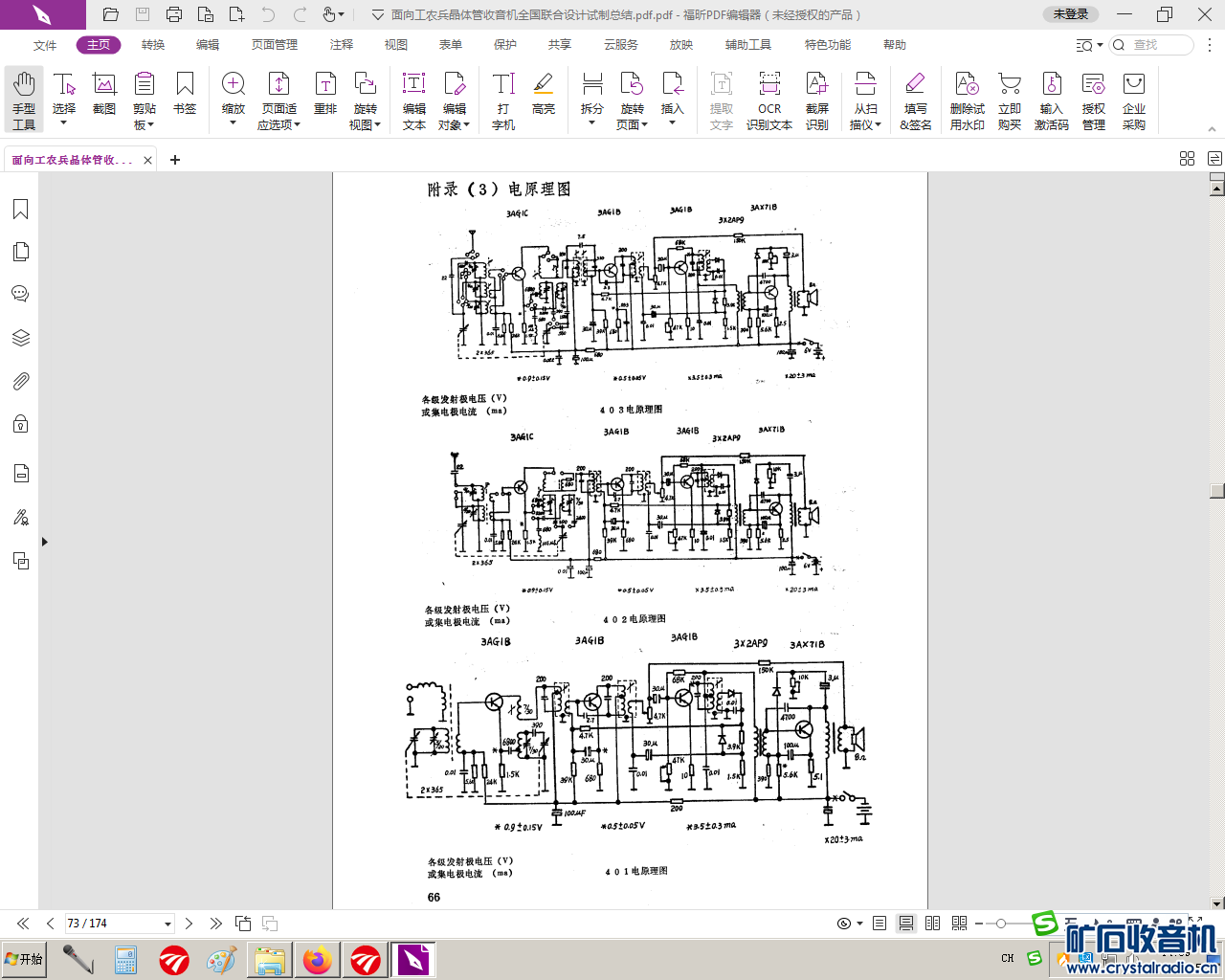Select the Hand tool (手型工具)

pyautogui.click(x=24, y=100)
